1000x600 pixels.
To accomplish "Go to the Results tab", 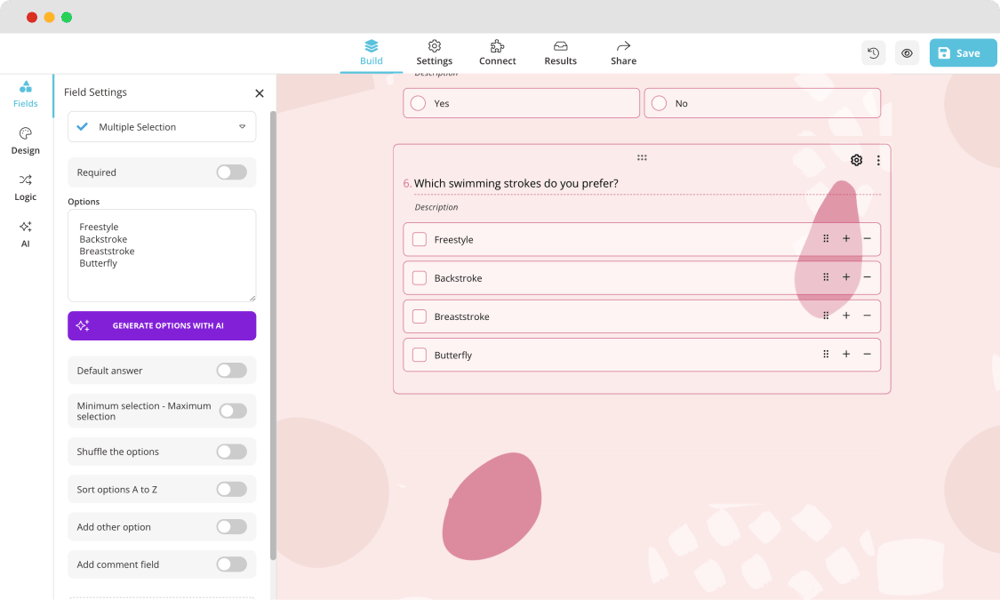I will 560,52.
